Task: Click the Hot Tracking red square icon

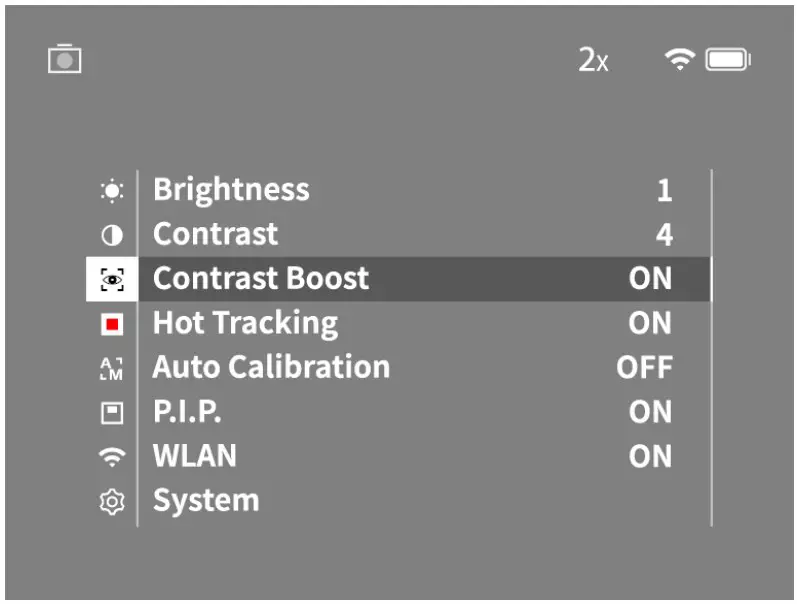Action: point(112,324)
